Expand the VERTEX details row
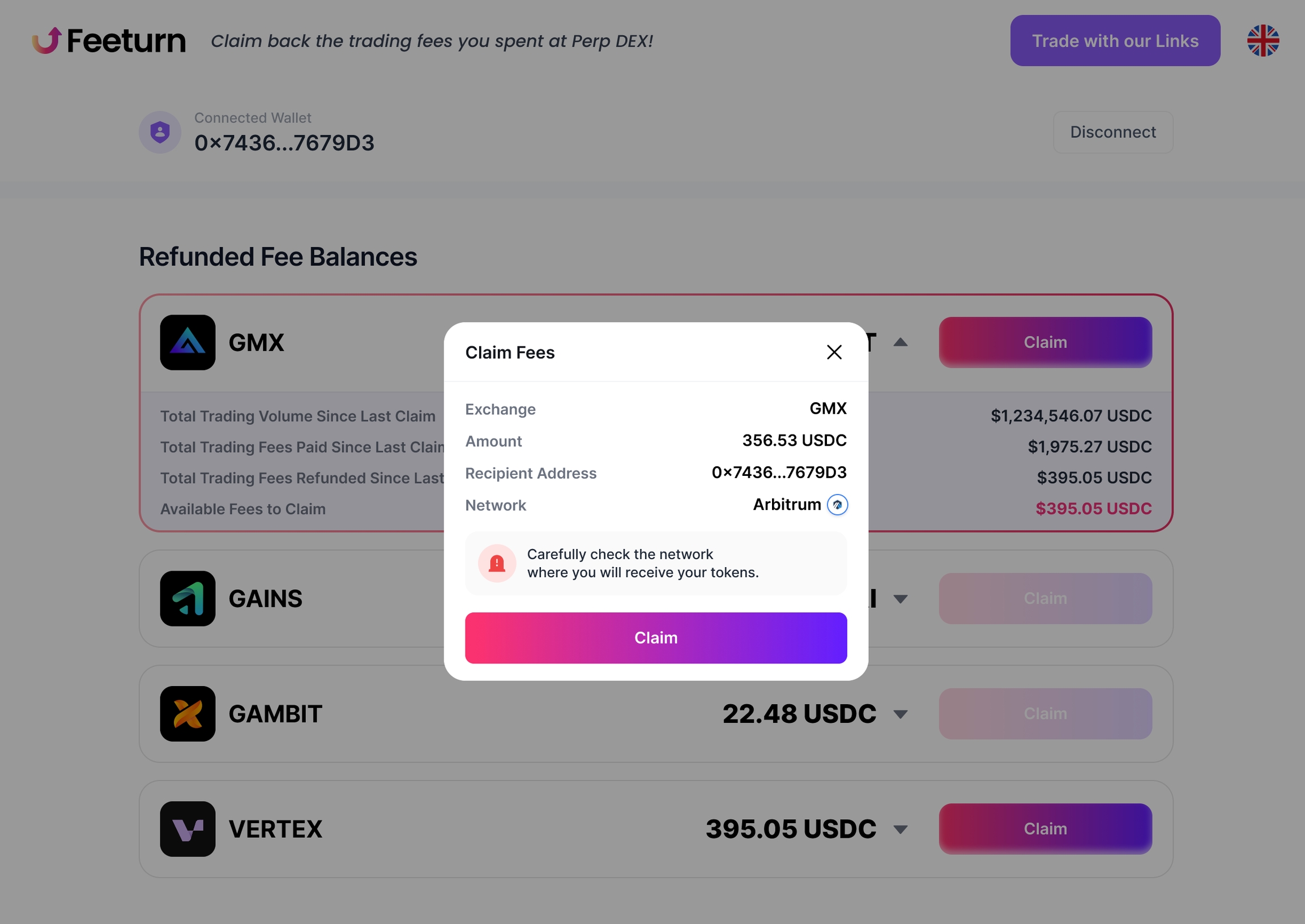Viewport: 1305px width, 924px height. pos(900,829)
